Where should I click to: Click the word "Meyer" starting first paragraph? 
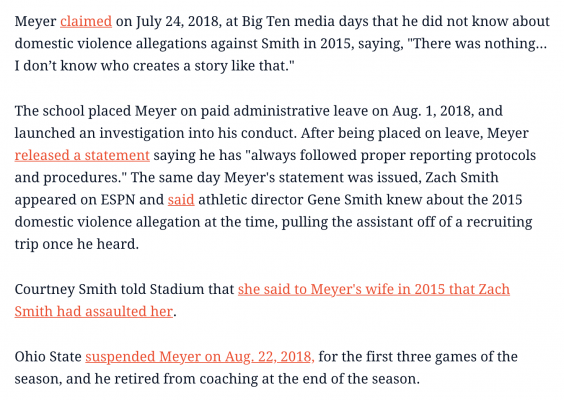tap(35, 22)
